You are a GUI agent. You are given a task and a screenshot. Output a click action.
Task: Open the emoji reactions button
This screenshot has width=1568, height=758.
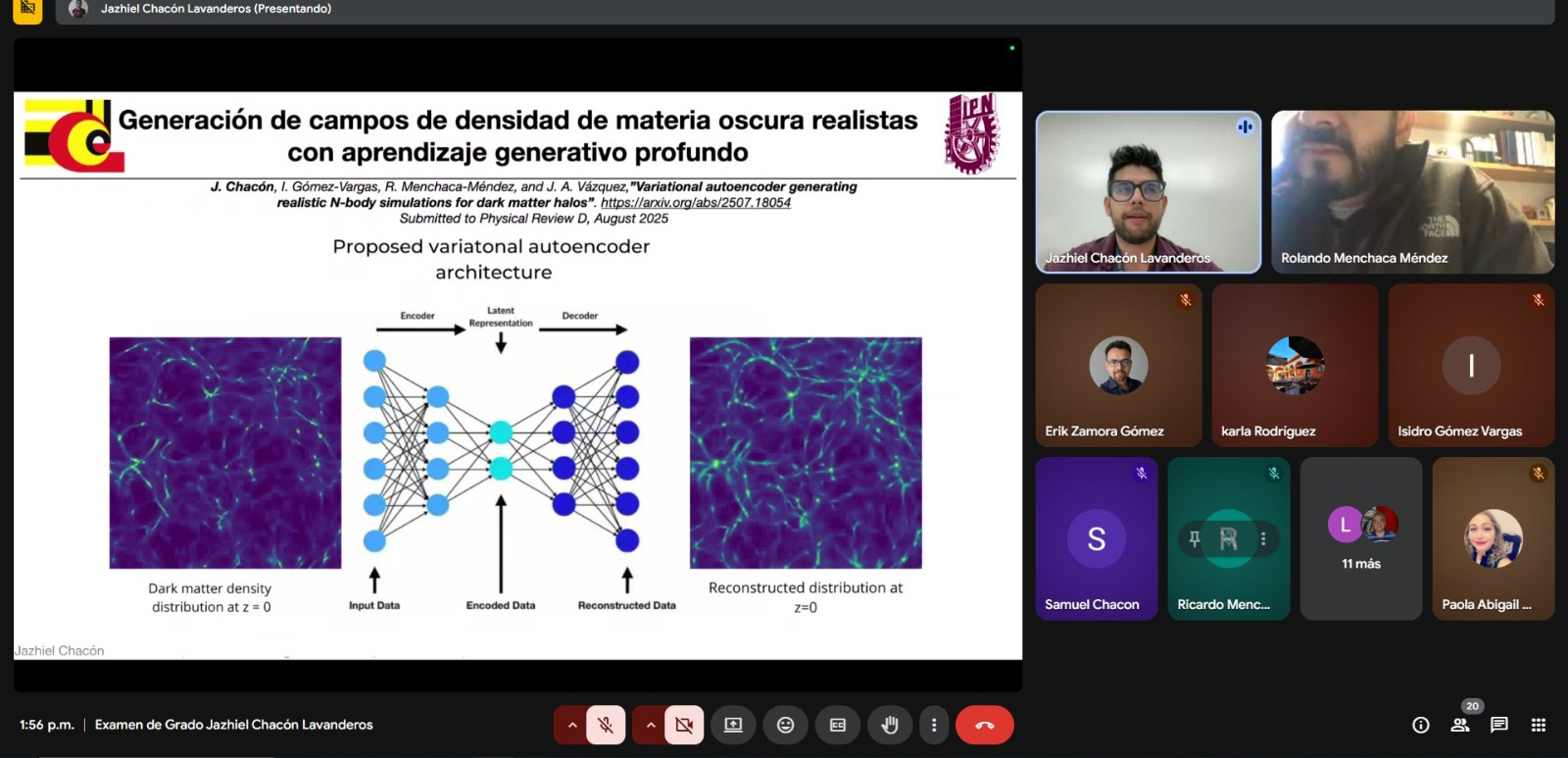click(x=785, y=726)
